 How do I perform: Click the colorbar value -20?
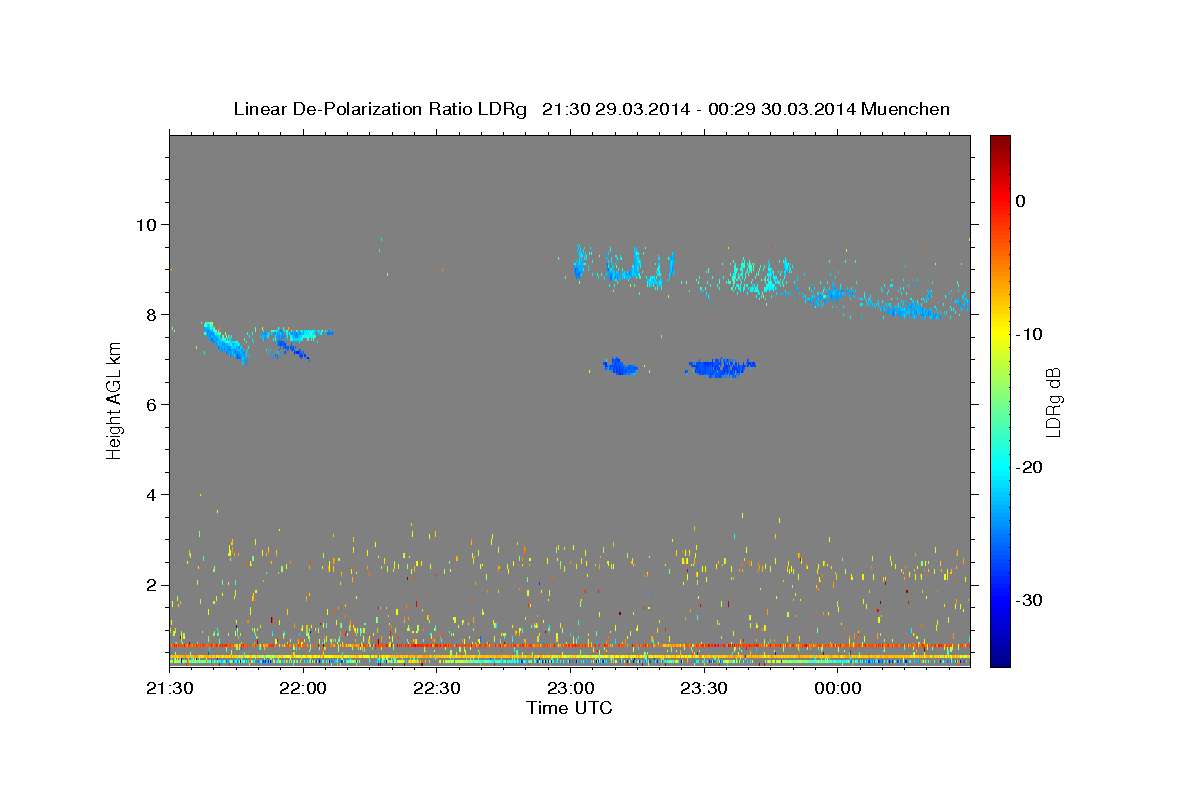coord(1029,467)
